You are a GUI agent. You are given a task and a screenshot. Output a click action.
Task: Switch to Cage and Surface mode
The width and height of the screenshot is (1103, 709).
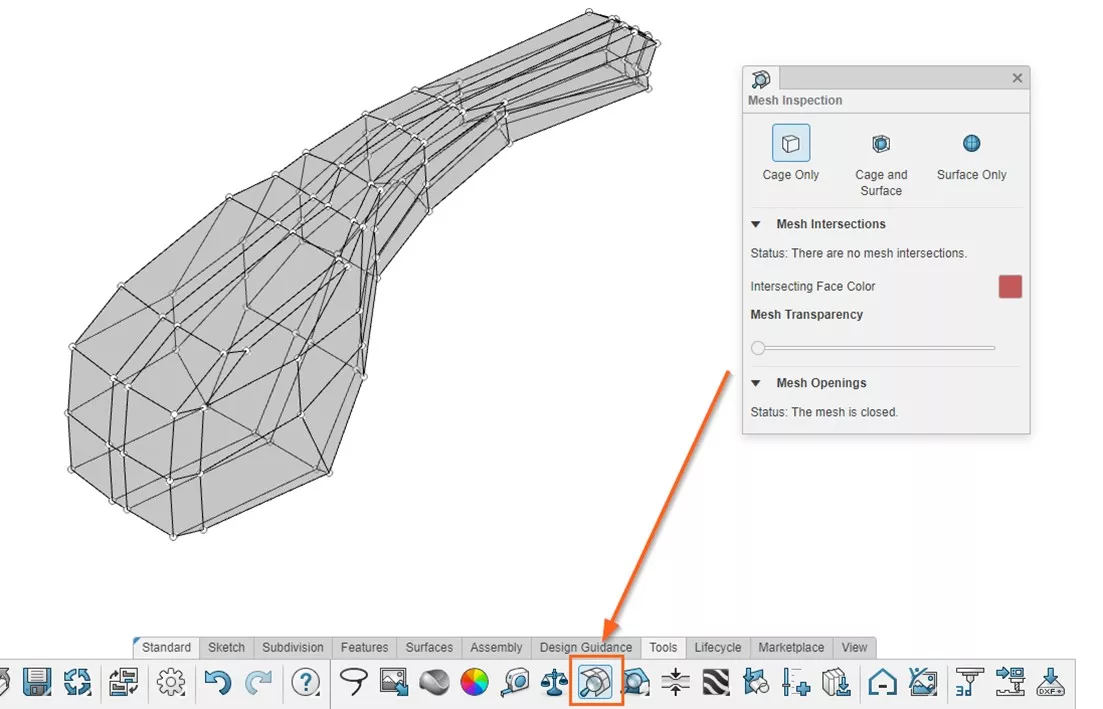tap(880, 143)
